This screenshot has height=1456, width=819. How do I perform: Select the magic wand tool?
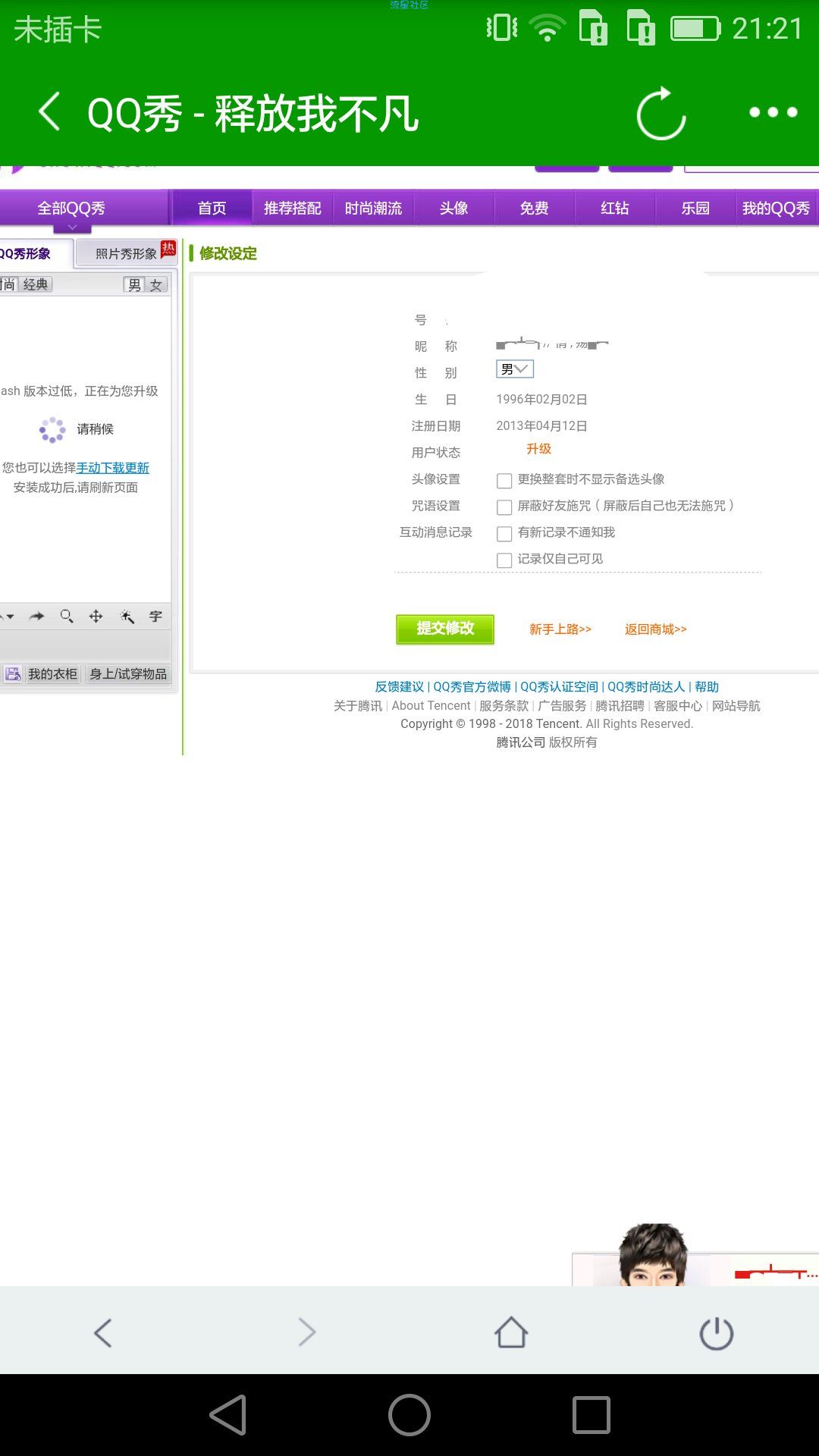point(127,617)
